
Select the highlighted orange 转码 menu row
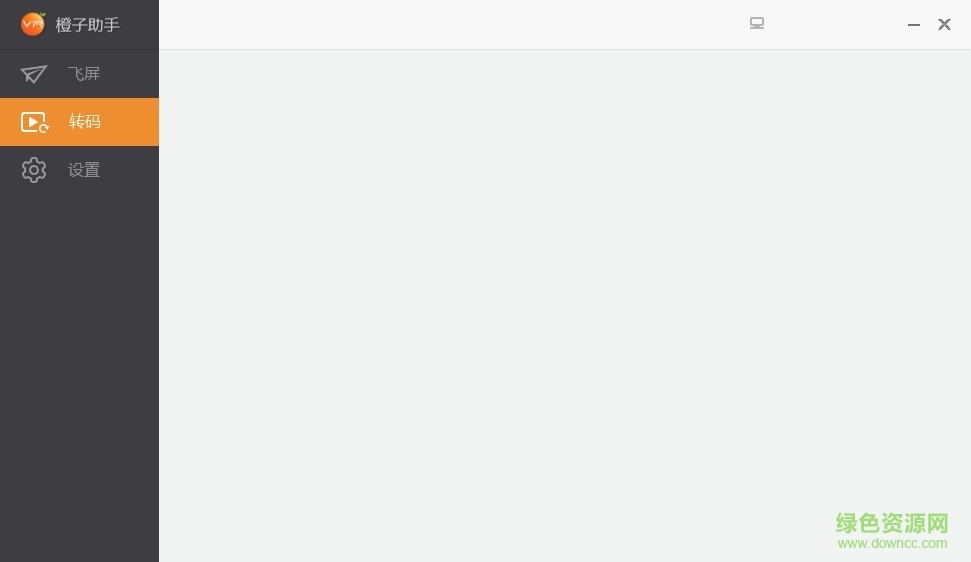point(79,122)
